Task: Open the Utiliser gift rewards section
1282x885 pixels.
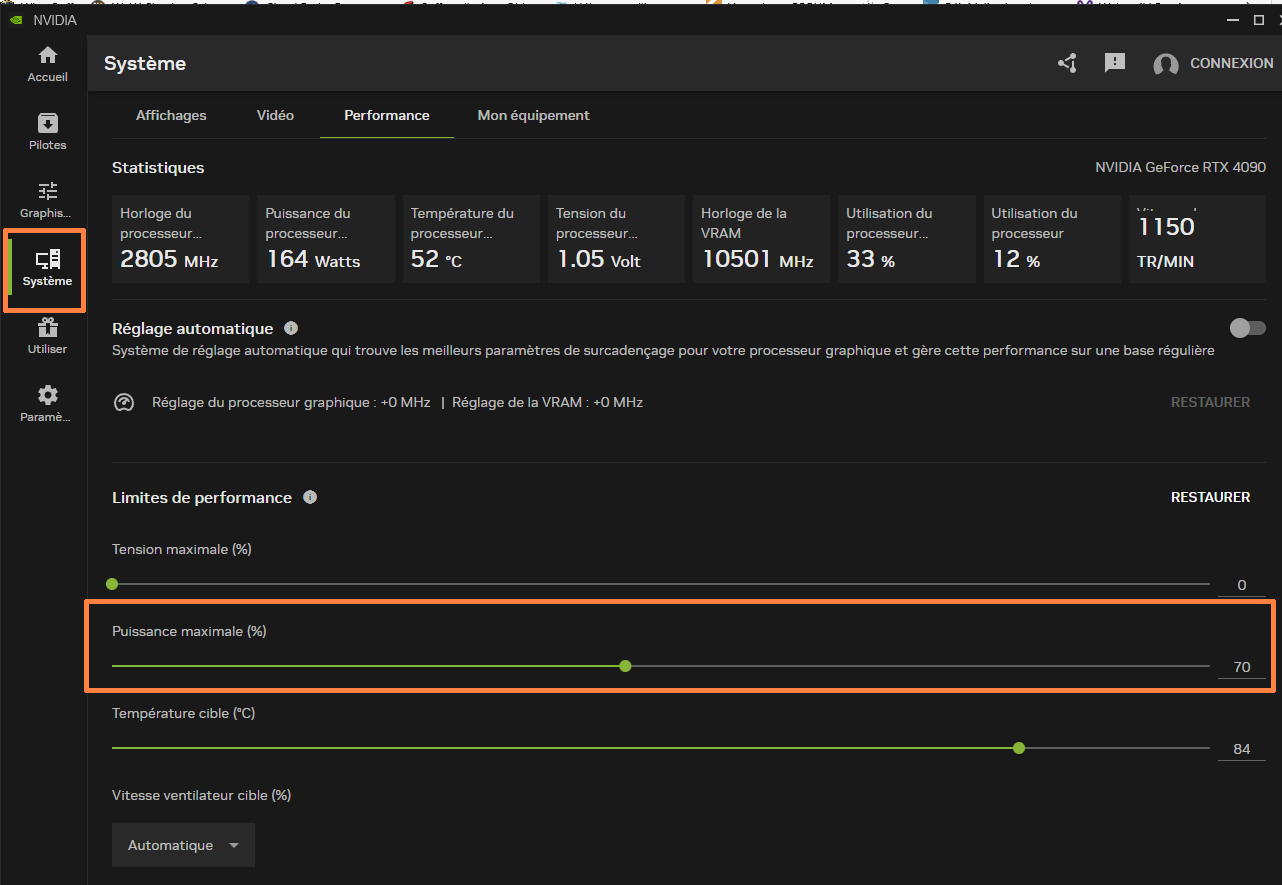Action: pyautogui.click(x=47, y=336)
